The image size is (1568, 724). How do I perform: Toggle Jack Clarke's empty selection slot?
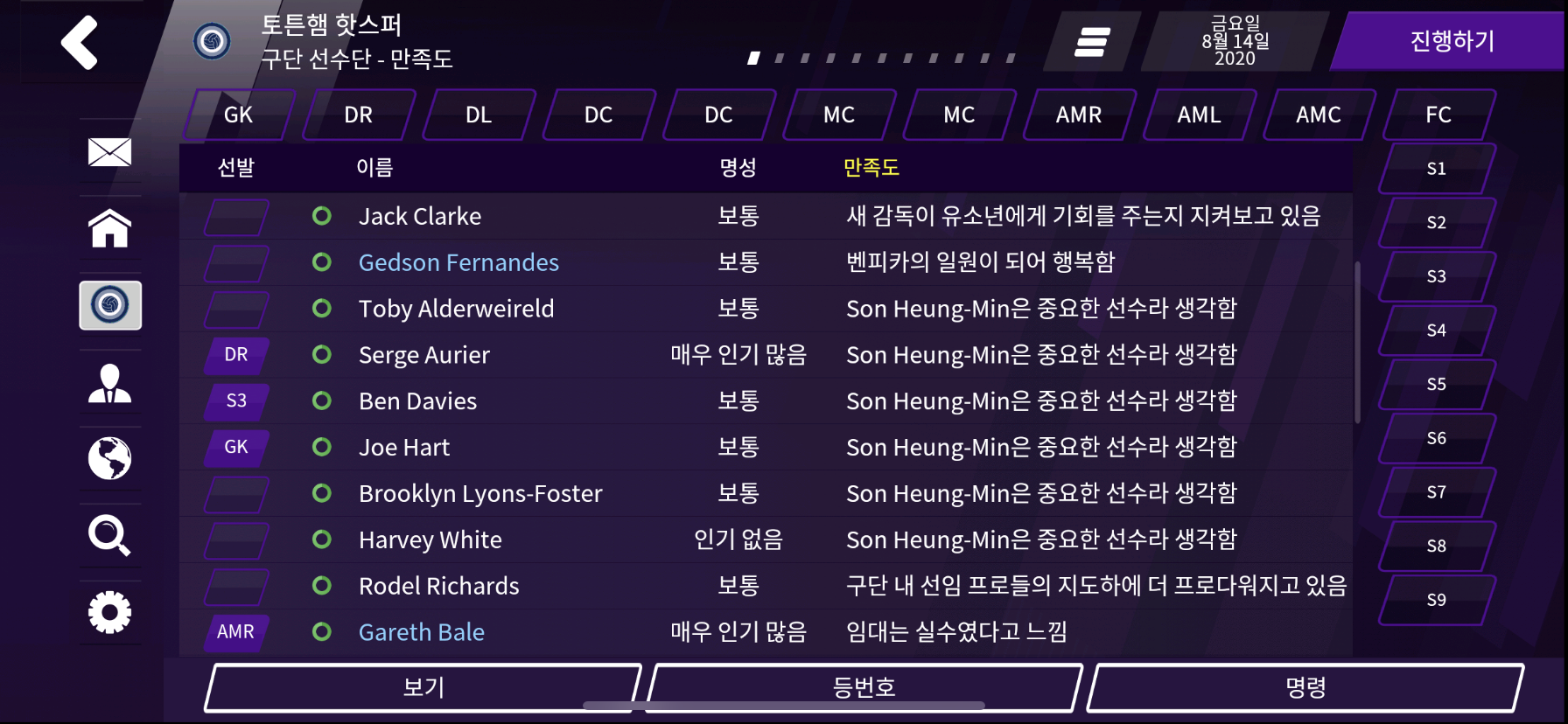tap(236, 217)
